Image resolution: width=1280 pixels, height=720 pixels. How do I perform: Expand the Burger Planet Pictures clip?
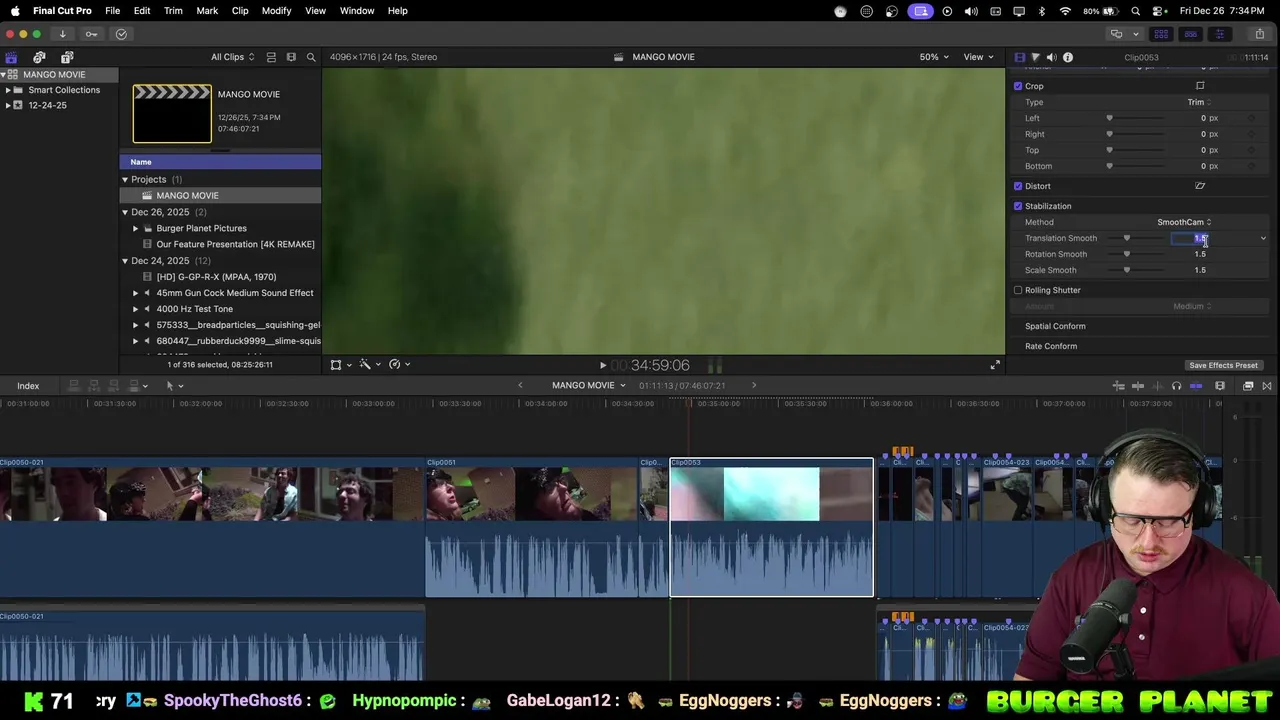point(136,228)
